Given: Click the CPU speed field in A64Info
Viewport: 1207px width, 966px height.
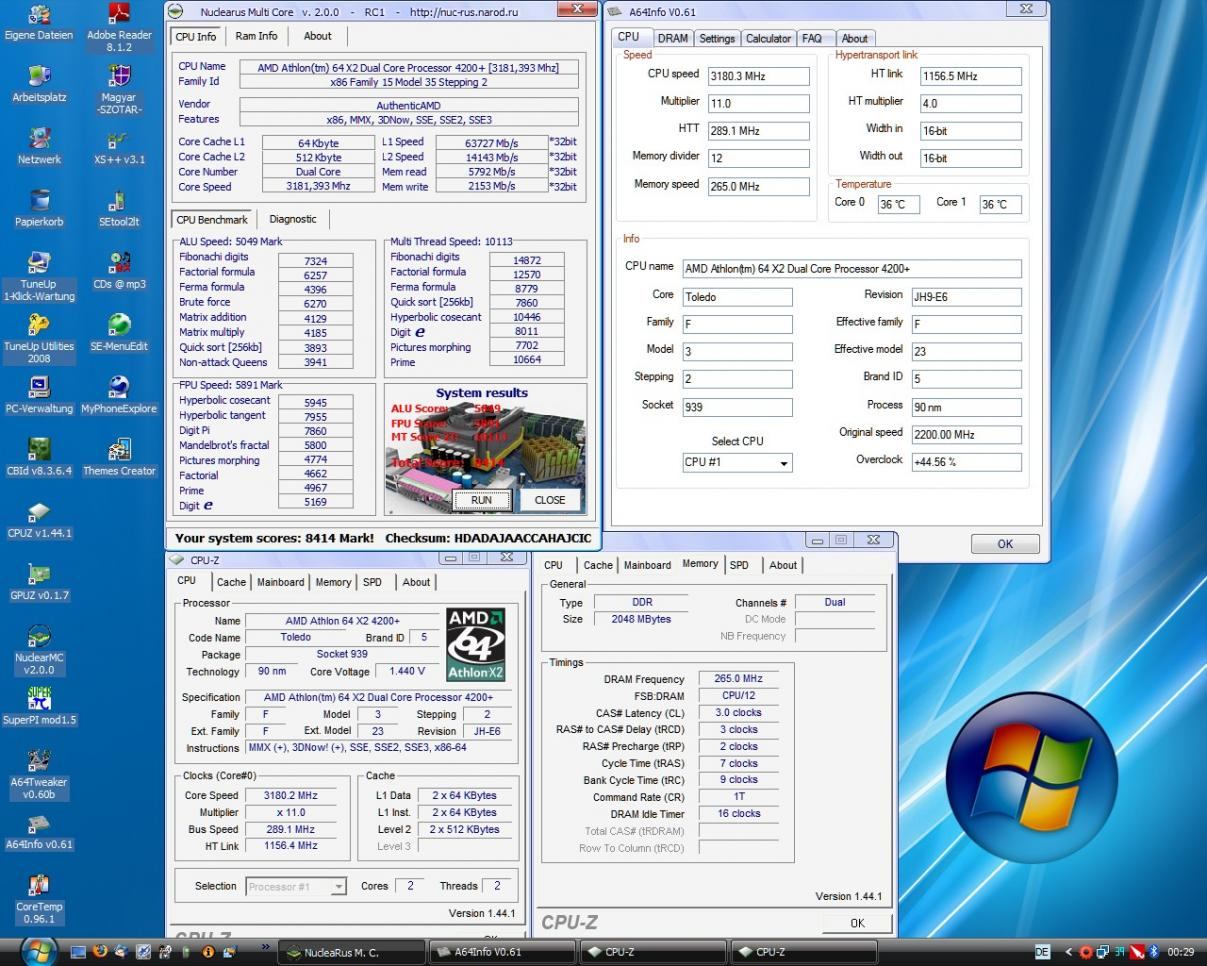Looking at the screenshot, I should pyautogui.click(x=759, y=76).
